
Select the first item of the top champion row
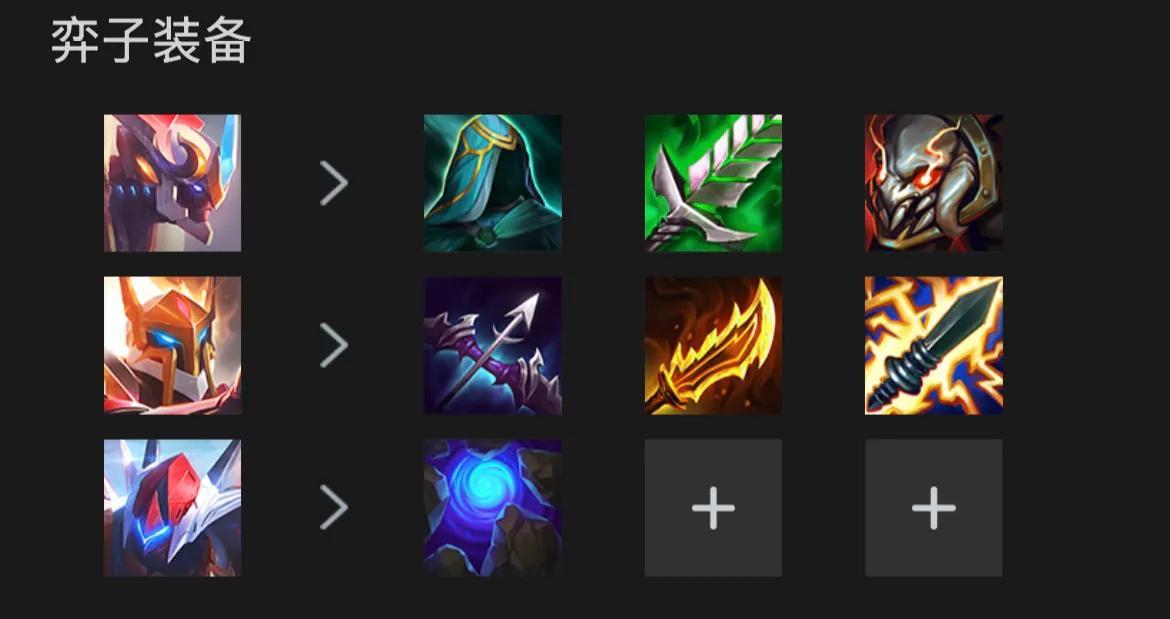tap(492, 183)
